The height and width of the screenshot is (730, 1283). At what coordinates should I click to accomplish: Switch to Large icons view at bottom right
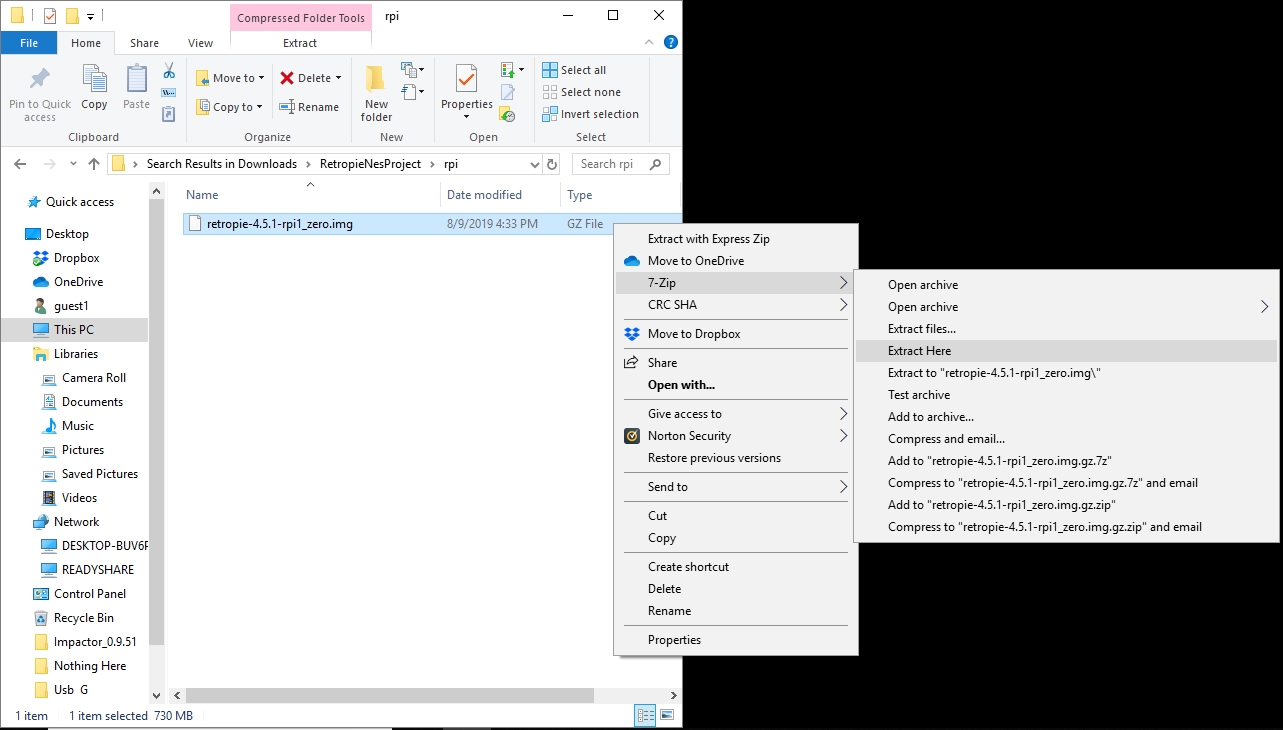(x=667, y=715)
